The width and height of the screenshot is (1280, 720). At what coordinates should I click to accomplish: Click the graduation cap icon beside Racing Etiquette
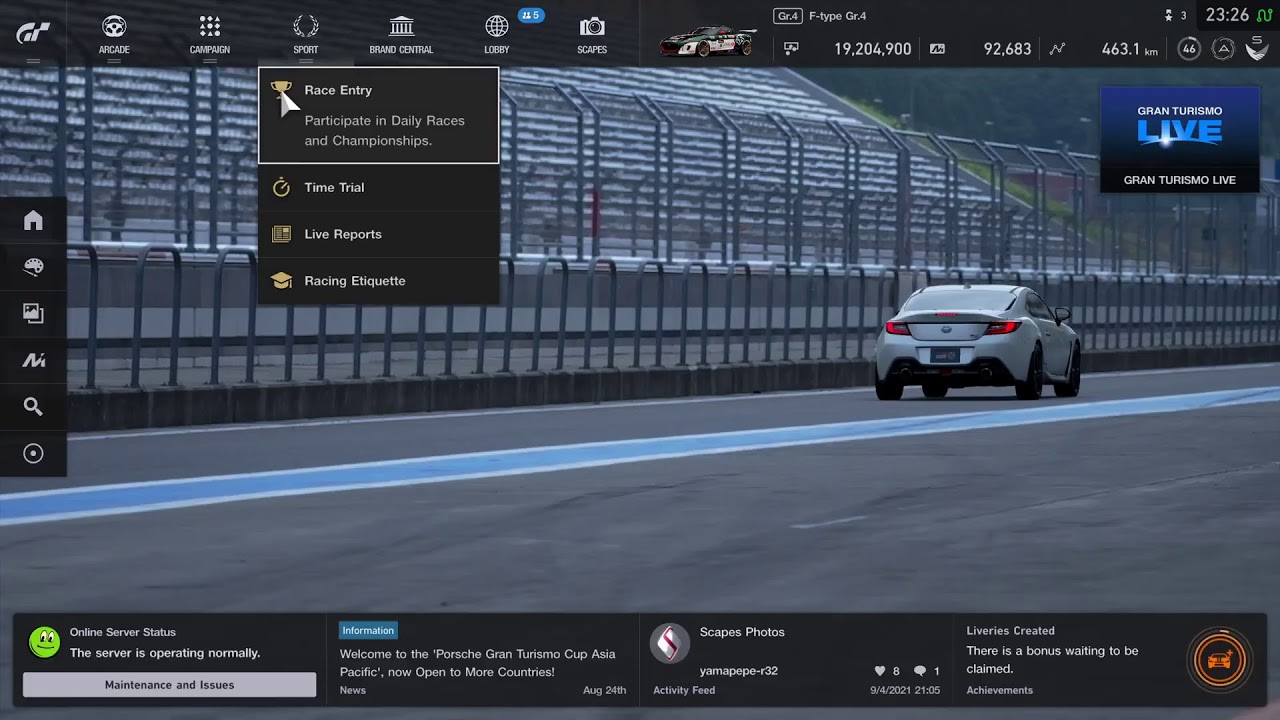[281, 281]
